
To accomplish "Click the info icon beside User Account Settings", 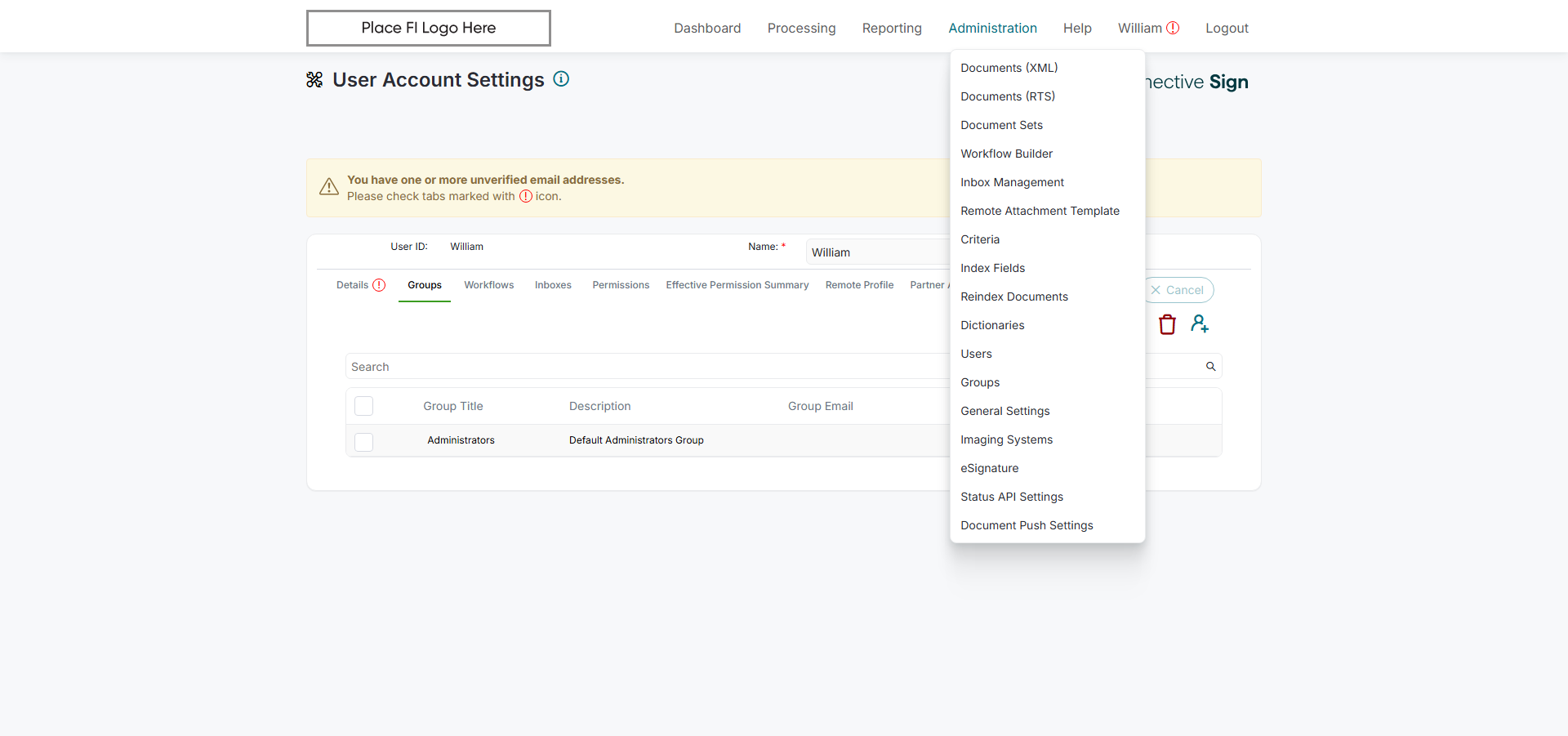I will click(561, 79).
